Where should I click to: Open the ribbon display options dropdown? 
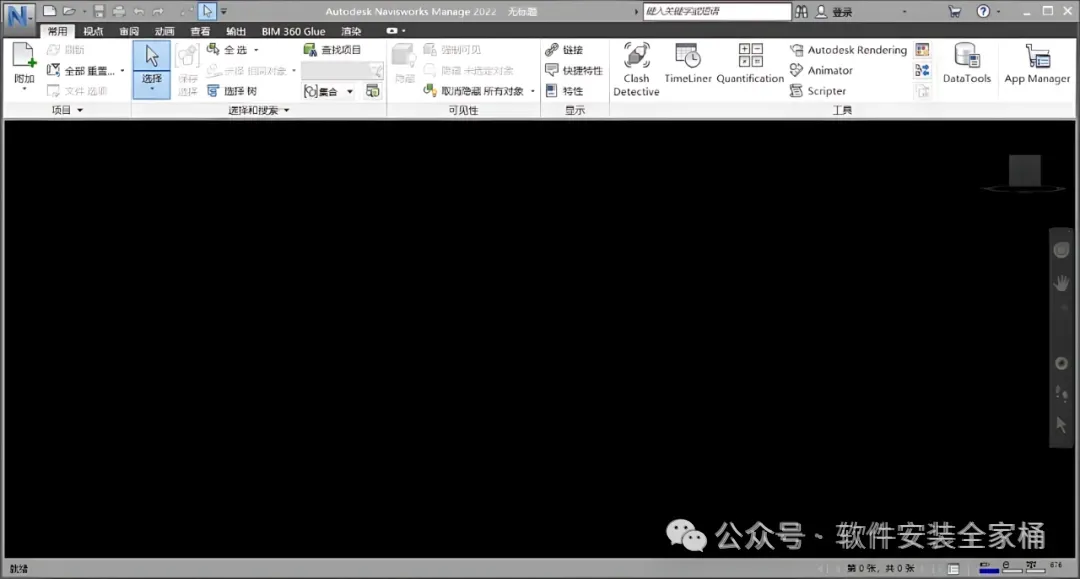395,31
